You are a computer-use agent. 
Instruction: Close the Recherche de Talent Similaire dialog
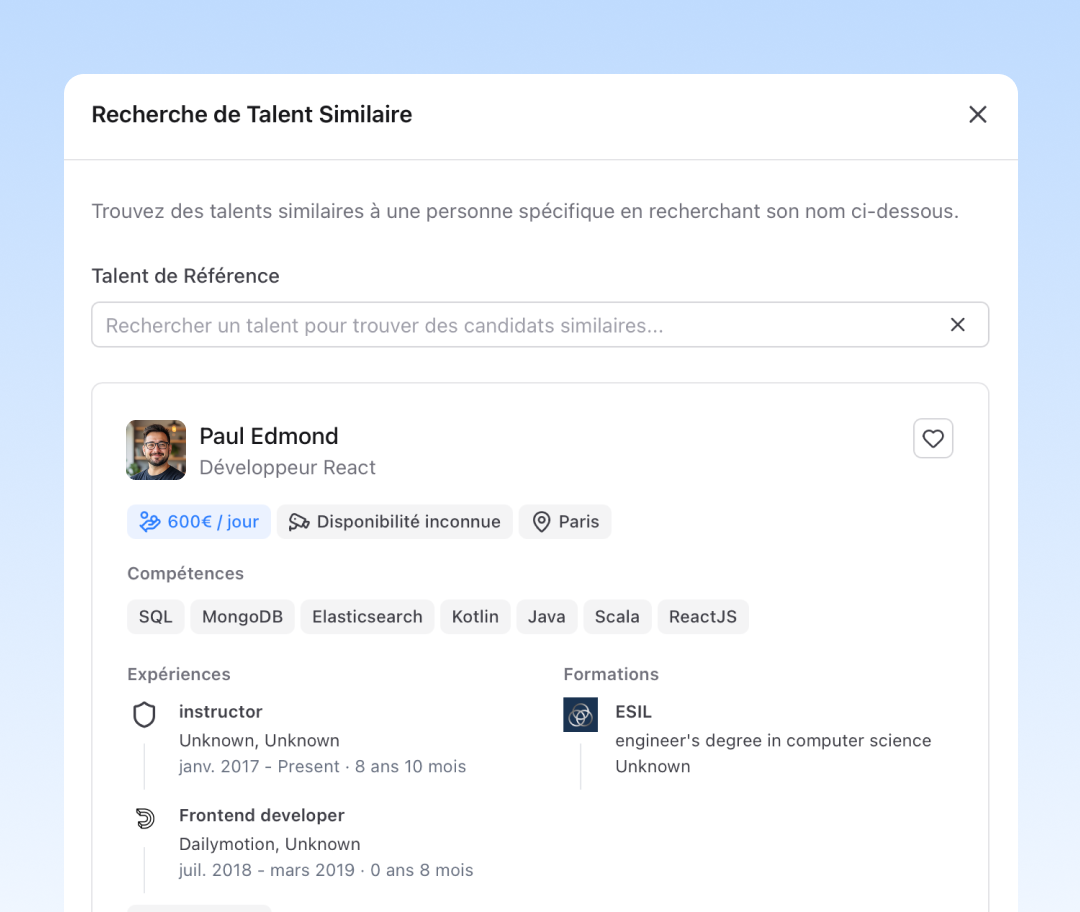click(978, 115)
